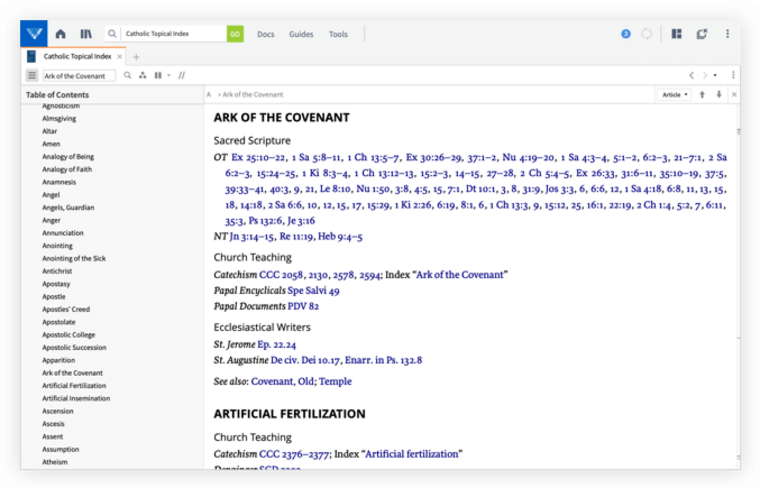Image resolution: width=760 pixels, height=488 pixels.
Task: Select Atheism in table of contents
Action: [x=55, y=462]
